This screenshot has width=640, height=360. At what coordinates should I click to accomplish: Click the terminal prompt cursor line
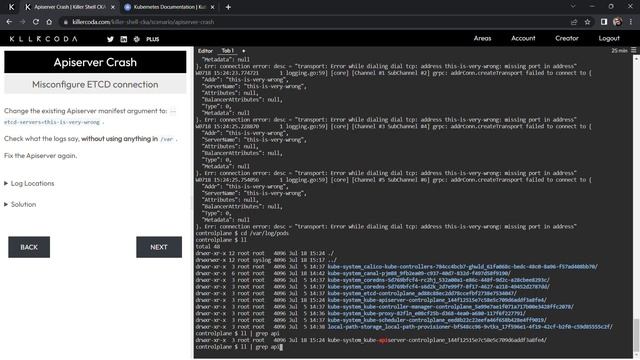click(239, 347)
